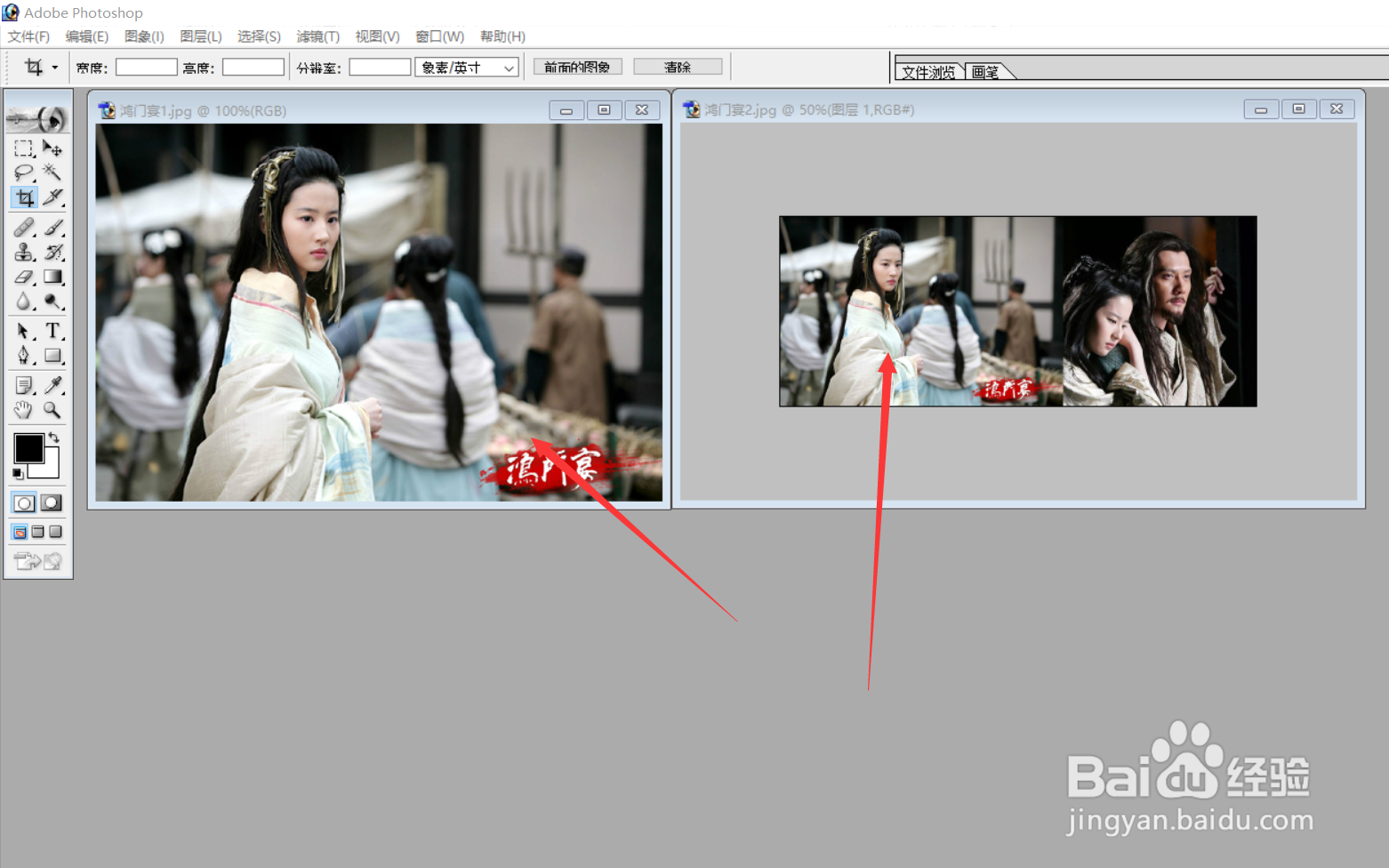Switch to Full Screen with Menu Bar

click(37, 532)
